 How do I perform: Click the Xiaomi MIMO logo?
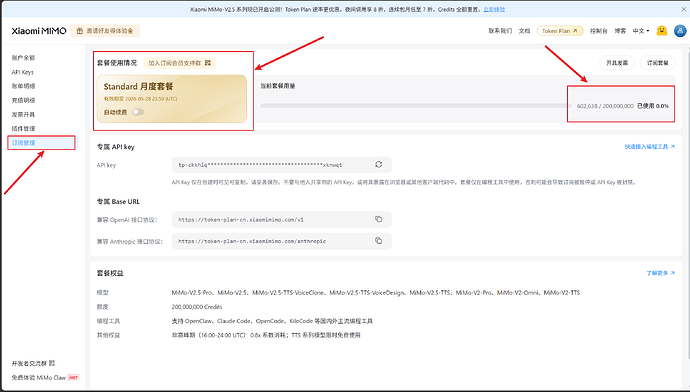tap(39, 31)
